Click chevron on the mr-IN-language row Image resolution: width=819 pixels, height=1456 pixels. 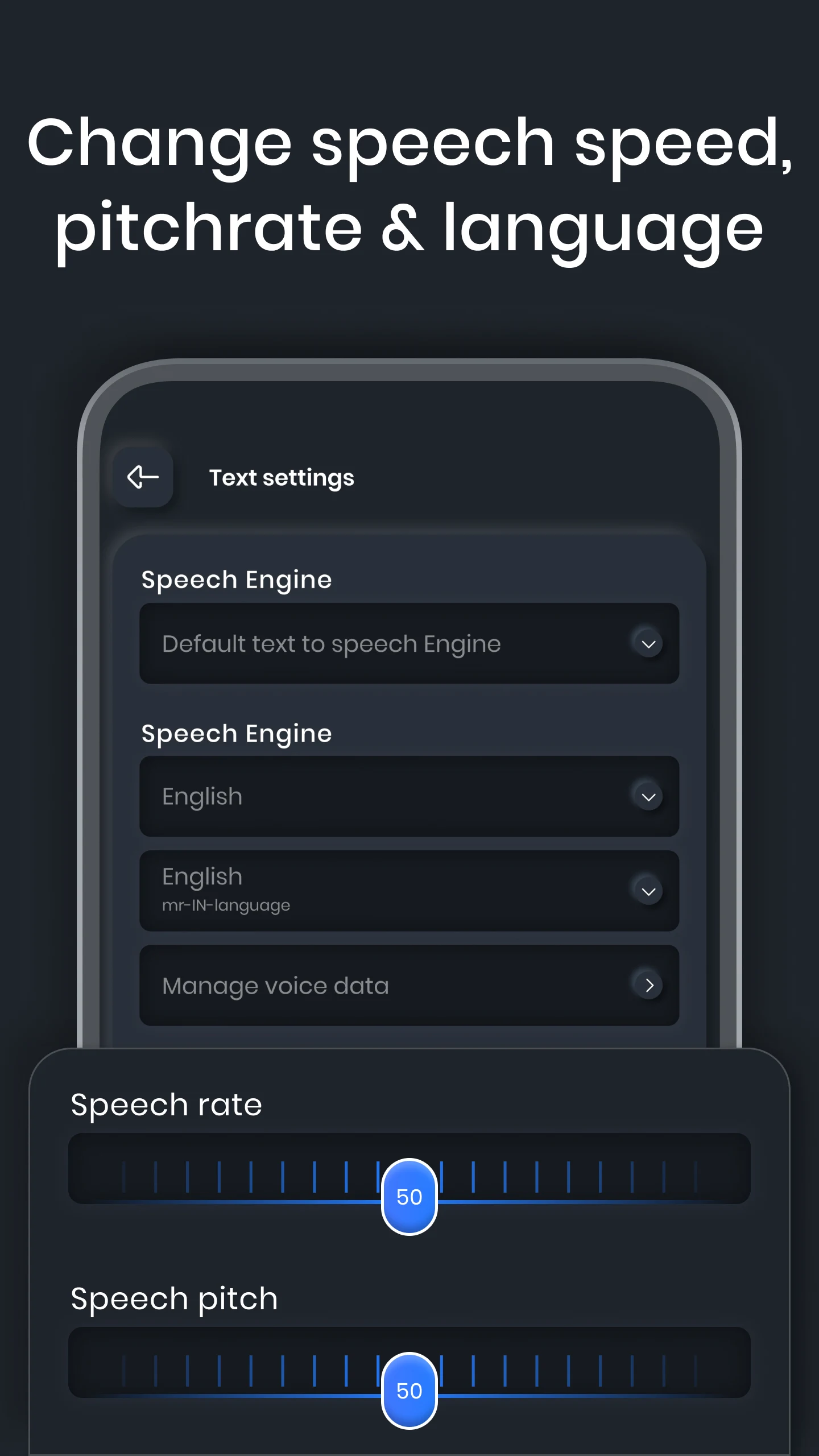(648, 891)
